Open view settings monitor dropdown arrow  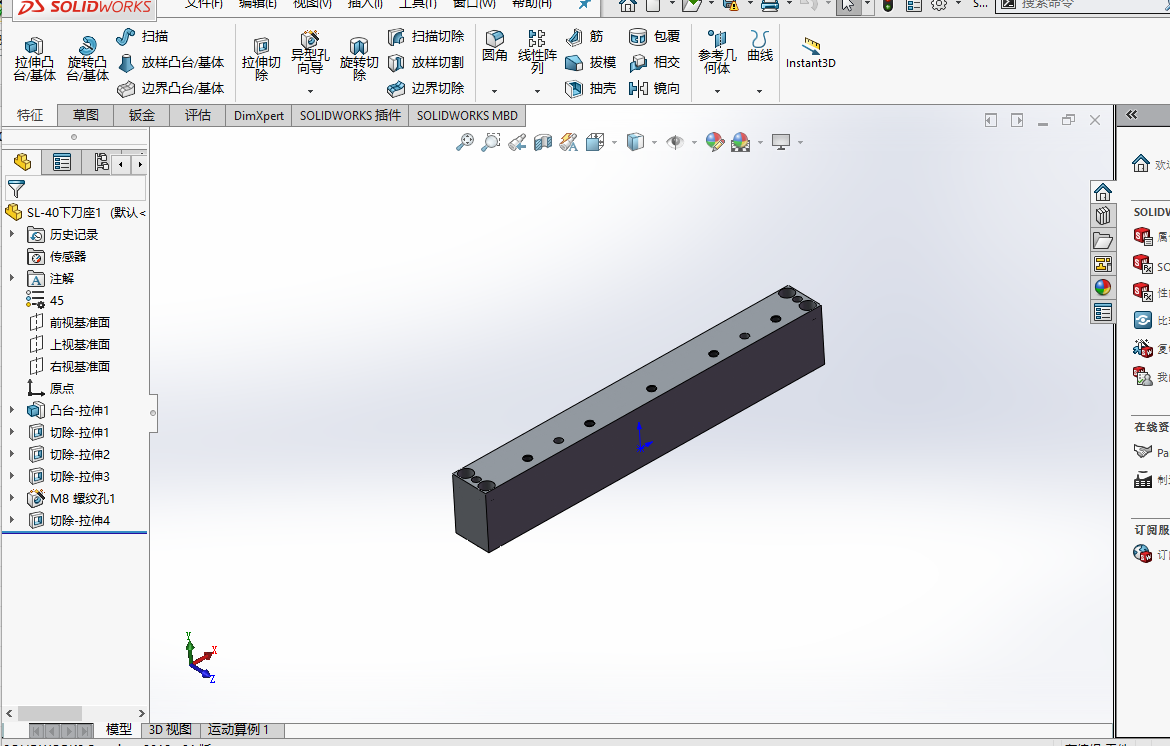point(800,142)
